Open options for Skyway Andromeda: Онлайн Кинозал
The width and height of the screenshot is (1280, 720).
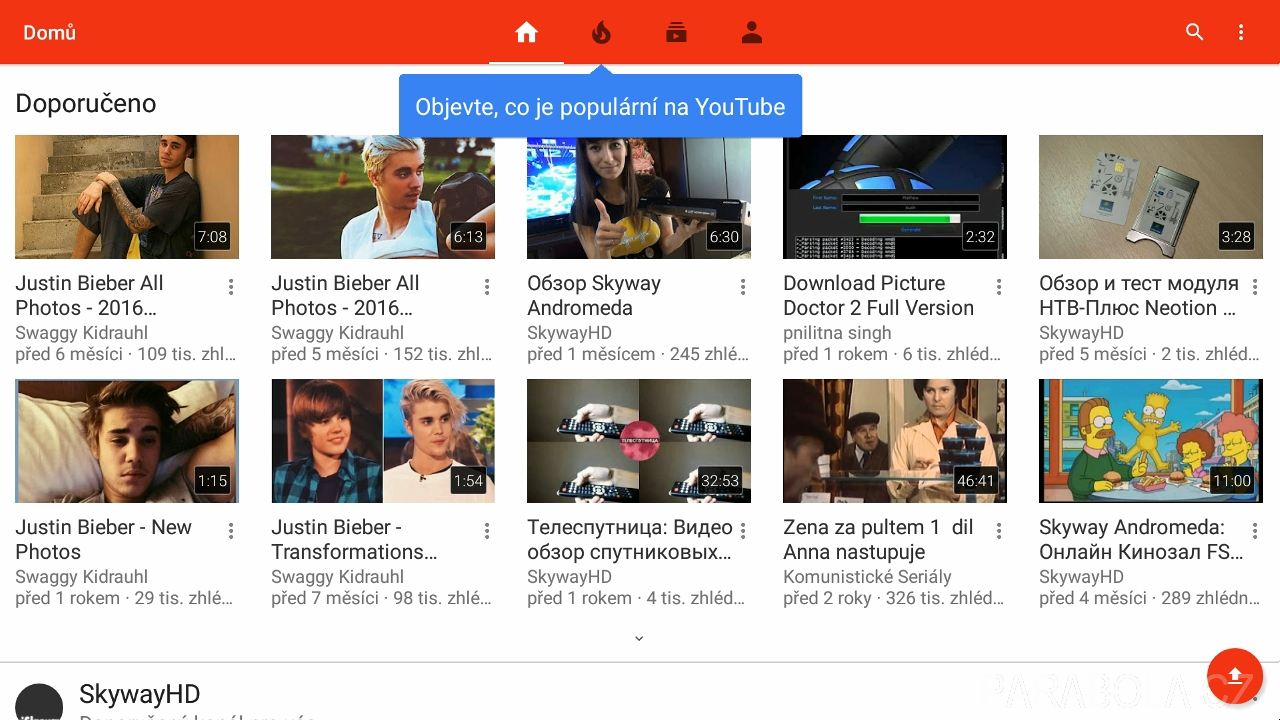click(1255, 531)
